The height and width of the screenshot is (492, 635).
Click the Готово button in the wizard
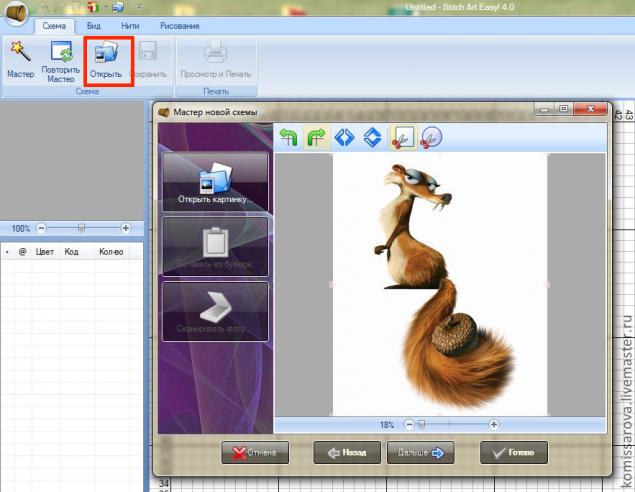(514, 452)
